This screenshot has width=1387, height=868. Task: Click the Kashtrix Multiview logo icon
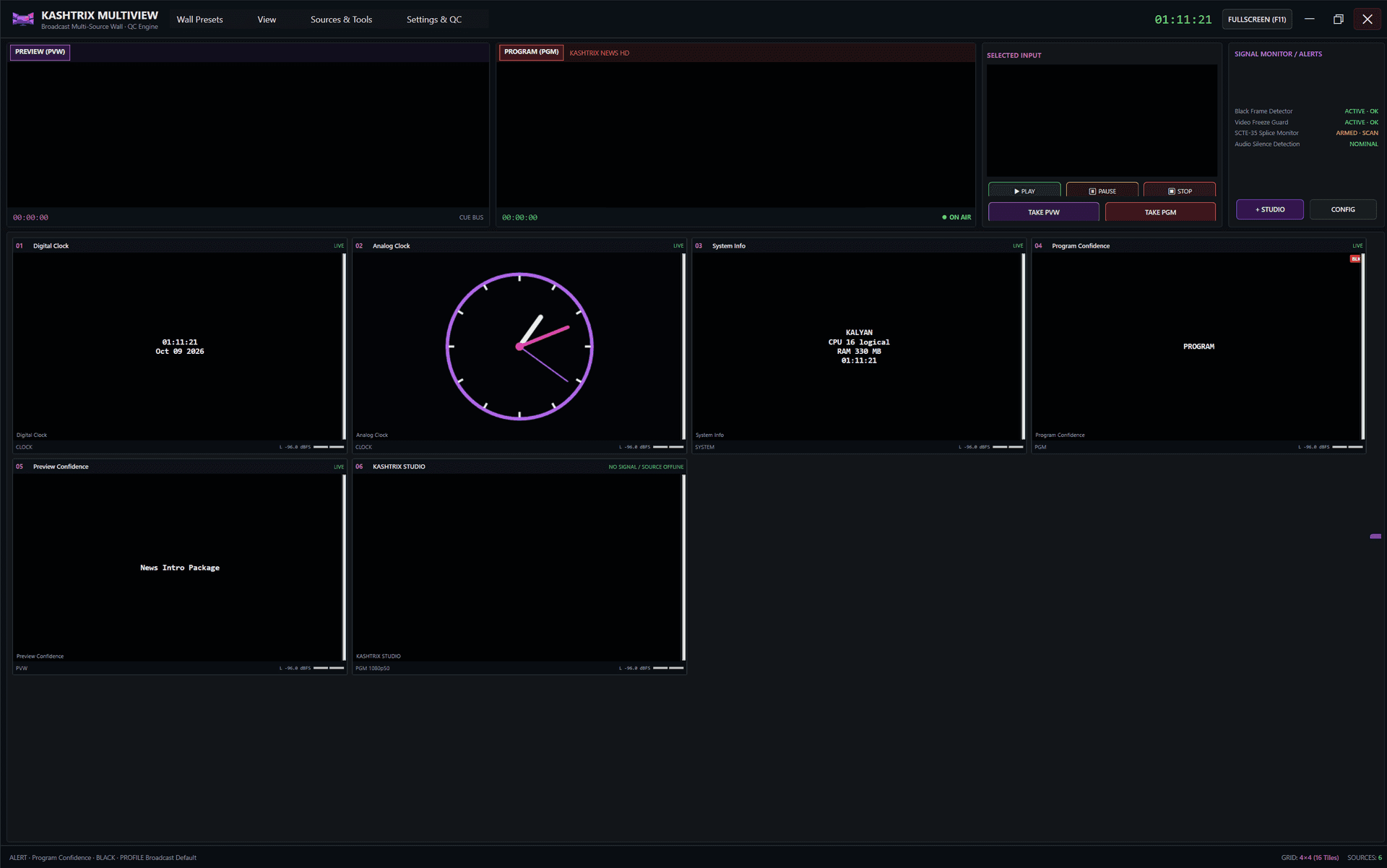(23, 19)
